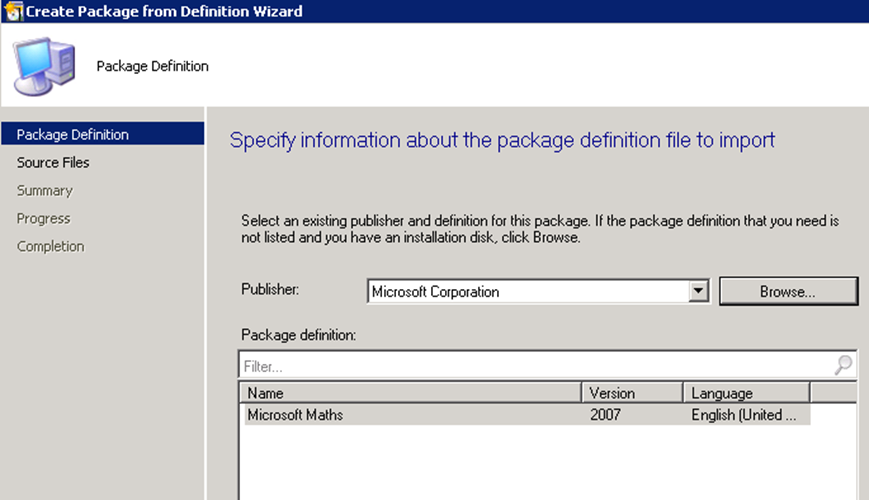Select the Microsoft Corporation publisher combo box
The image size is (869, 500).
click(538, 291)
